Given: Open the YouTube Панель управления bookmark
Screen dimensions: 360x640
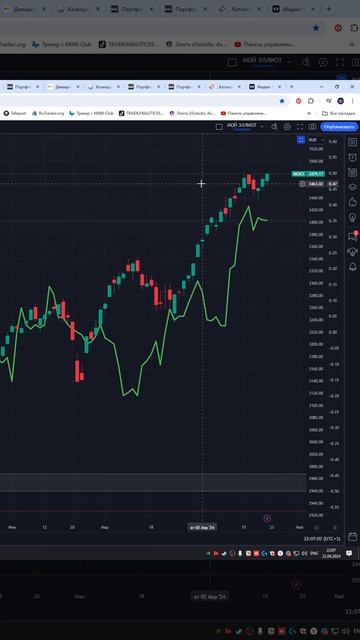Looking at the screenshot, I should click(x=244, y=113).
